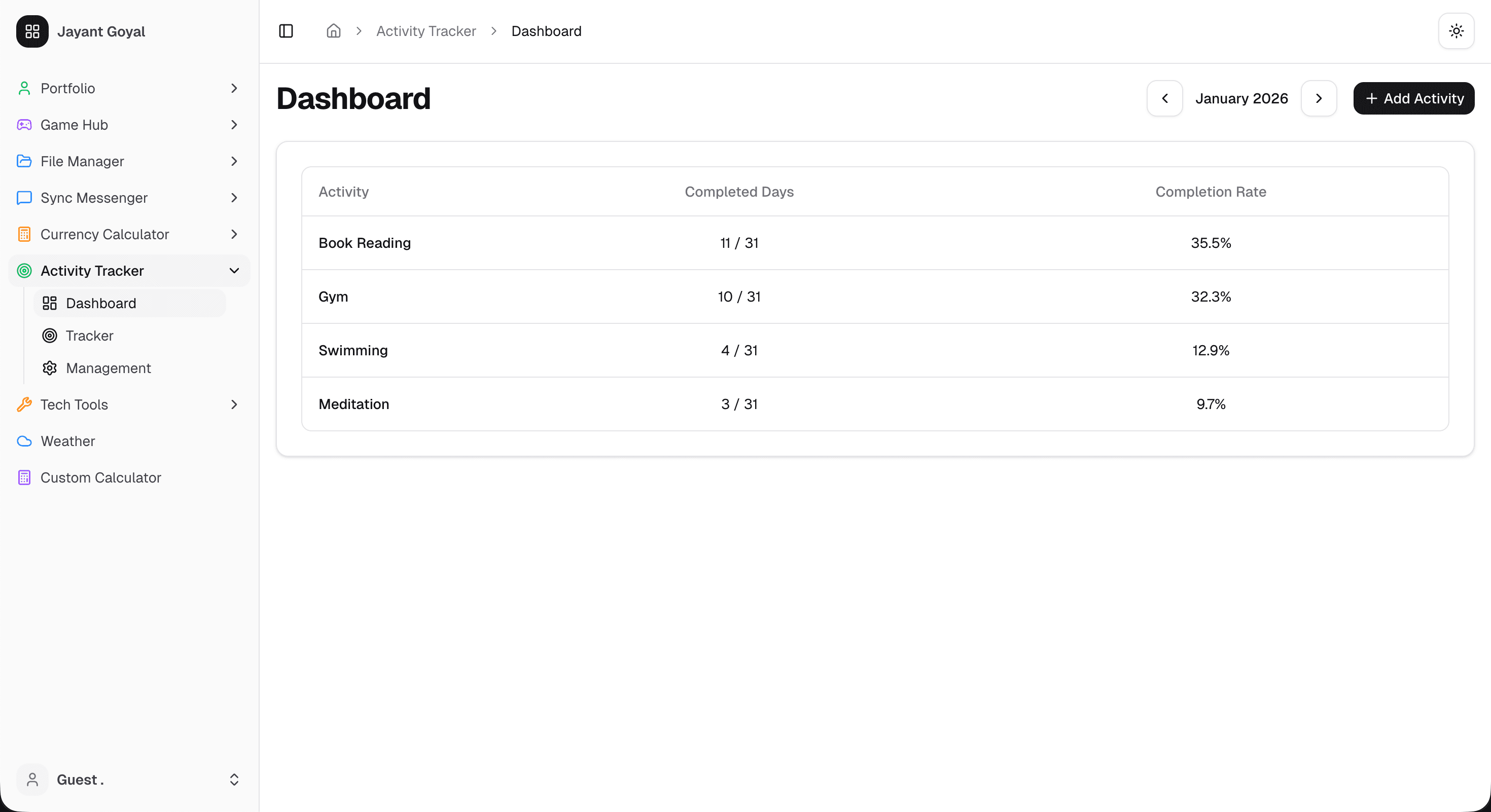Image resolution: width=1491 pixels, height=812 pixels.
Task: Click the Dashboard page heading
Action: (x=353, y=98)
